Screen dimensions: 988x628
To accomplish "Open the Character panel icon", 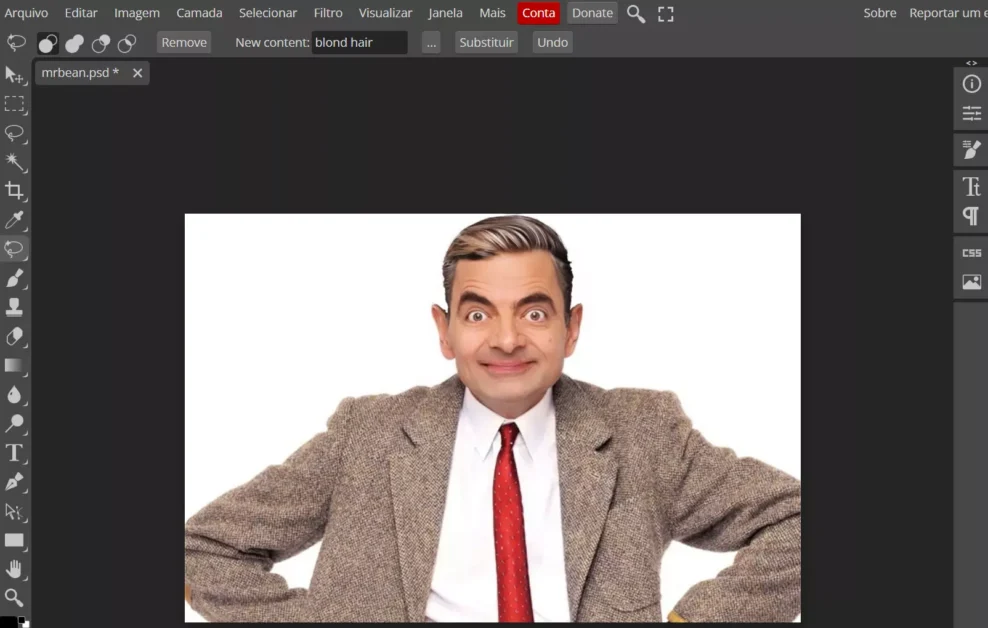I will (972, 186).
